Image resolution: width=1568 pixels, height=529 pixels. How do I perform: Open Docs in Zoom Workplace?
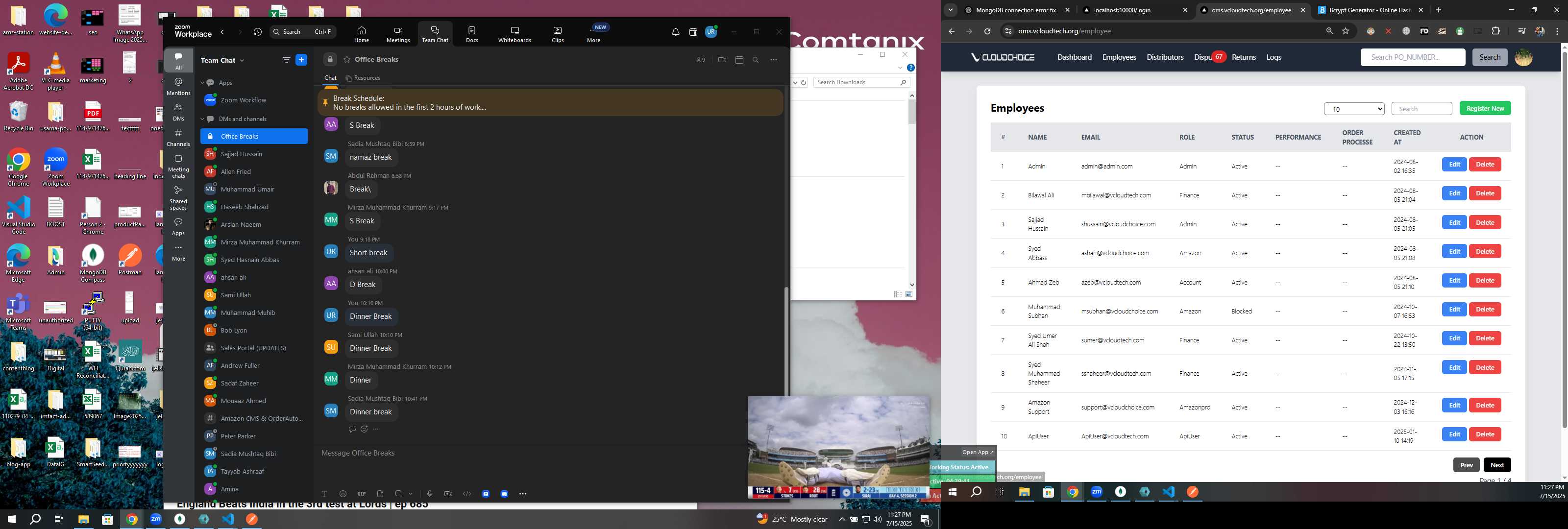point(472,34)
